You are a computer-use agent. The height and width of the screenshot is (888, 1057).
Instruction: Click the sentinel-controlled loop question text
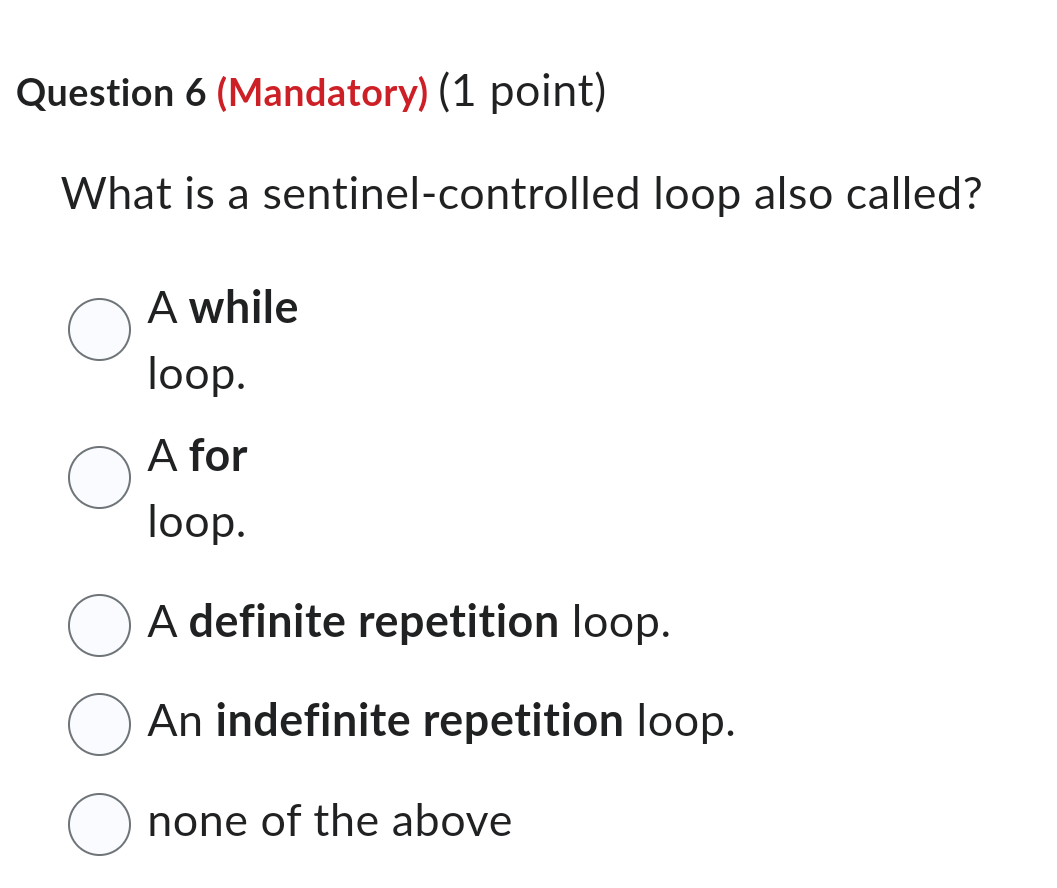pos(521,194)
